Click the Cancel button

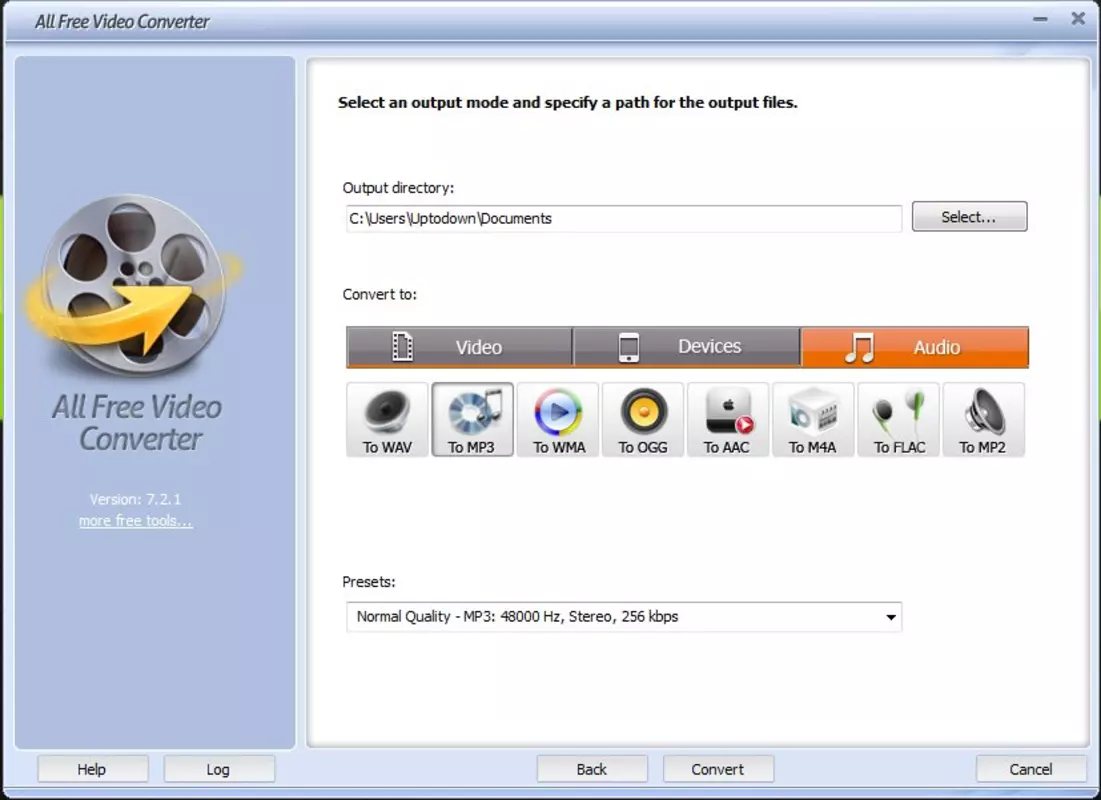(1031, 769)
